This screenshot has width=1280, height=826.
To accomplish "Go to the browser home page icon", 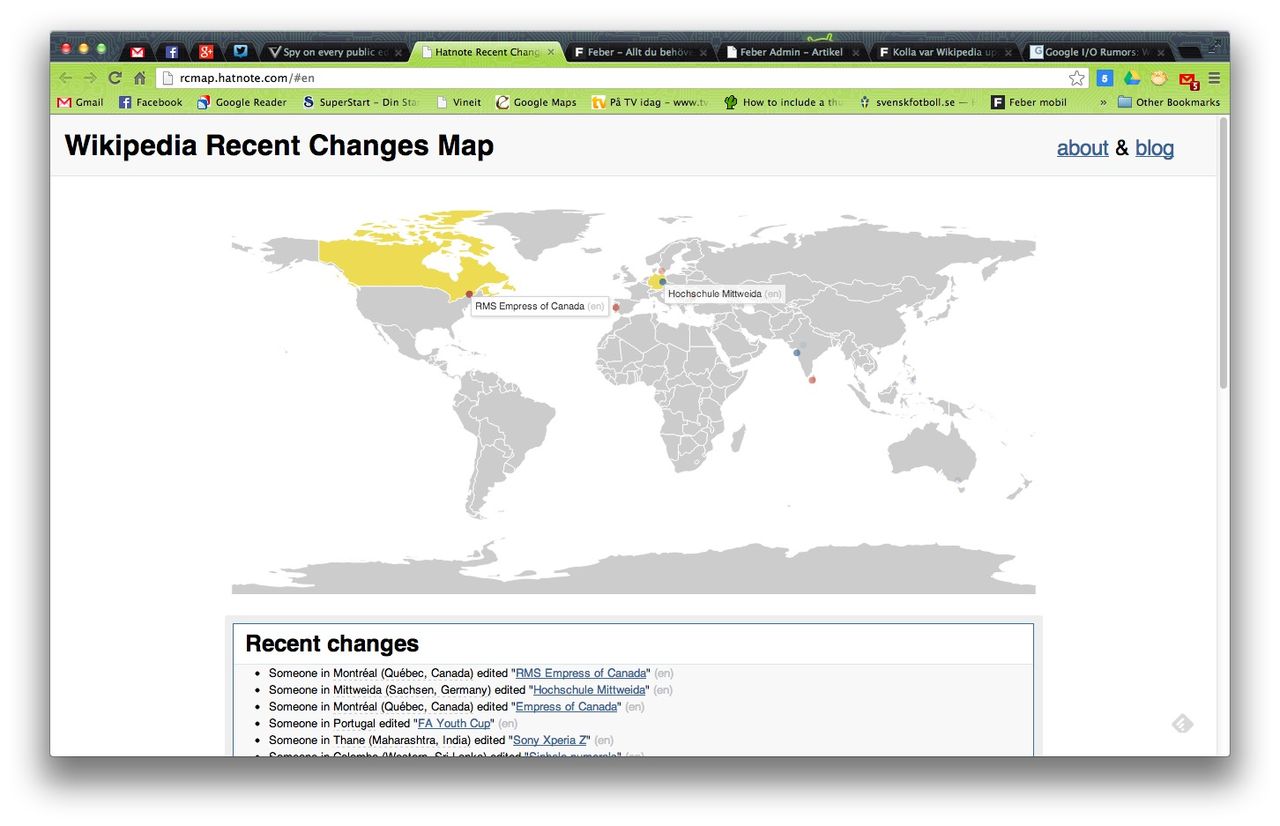I will (x=140, y=78).
